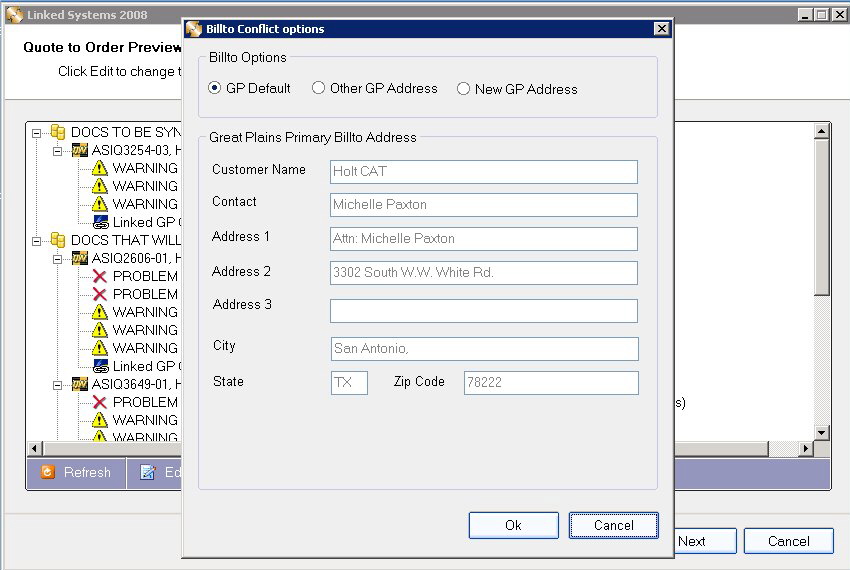This screenshot has height=570, width=850.
Task: Click the DOCS THAT WILL folder icon
Action: pos(58,240)
